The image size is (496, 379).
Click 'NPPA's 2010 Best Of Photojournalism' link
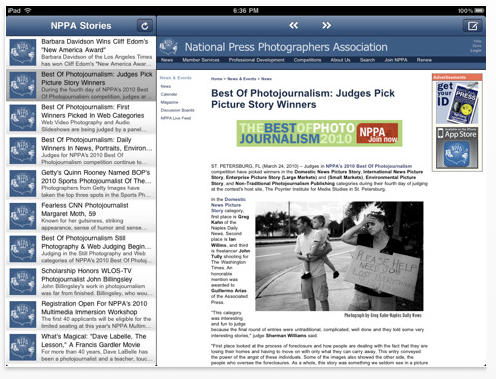(x=369, y=166)
